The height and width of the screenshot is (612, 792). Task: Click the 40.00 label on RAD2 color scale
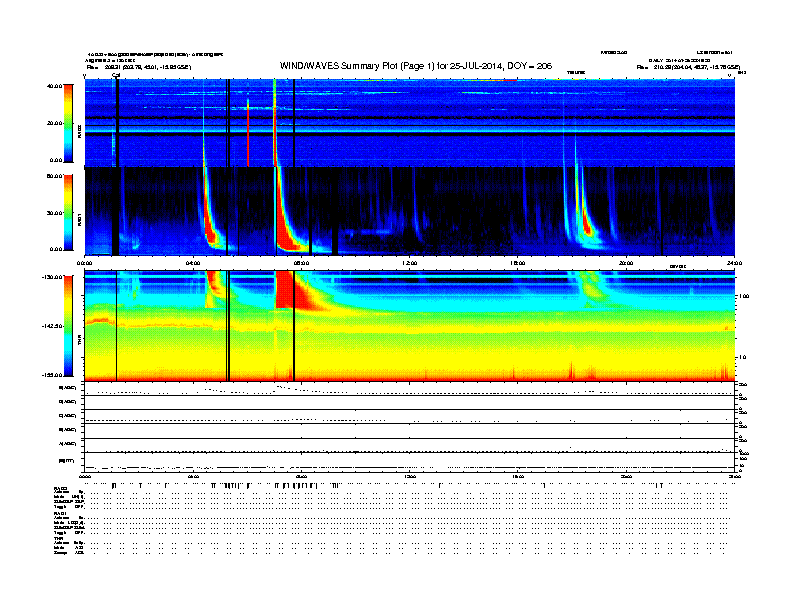(54, 86)
